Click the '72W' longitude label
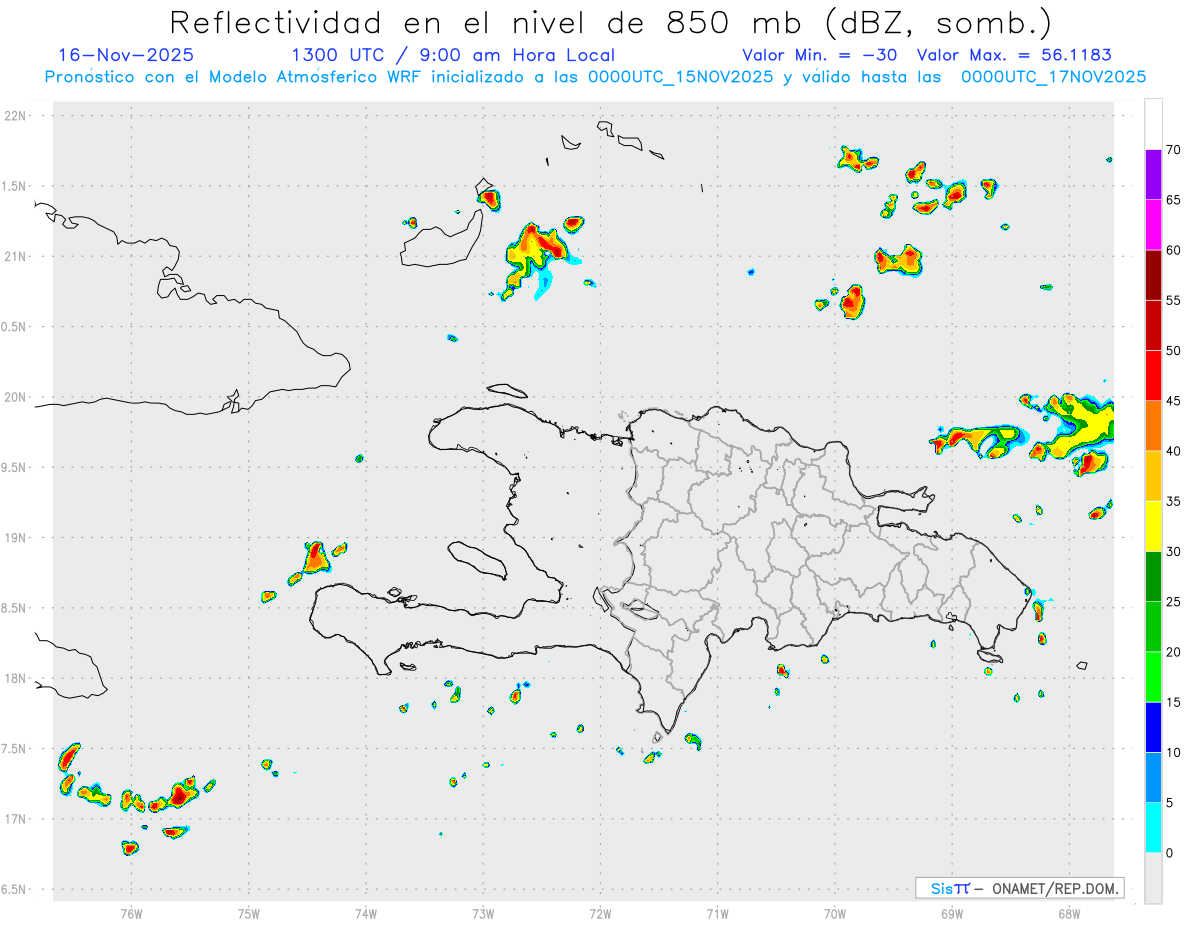 point(600,913)
